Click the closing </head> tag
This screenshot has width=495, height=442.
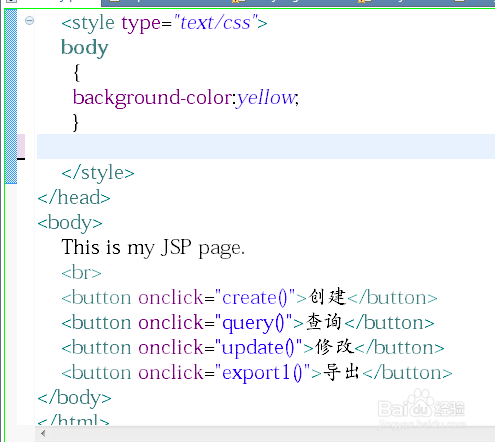(74, 198)
